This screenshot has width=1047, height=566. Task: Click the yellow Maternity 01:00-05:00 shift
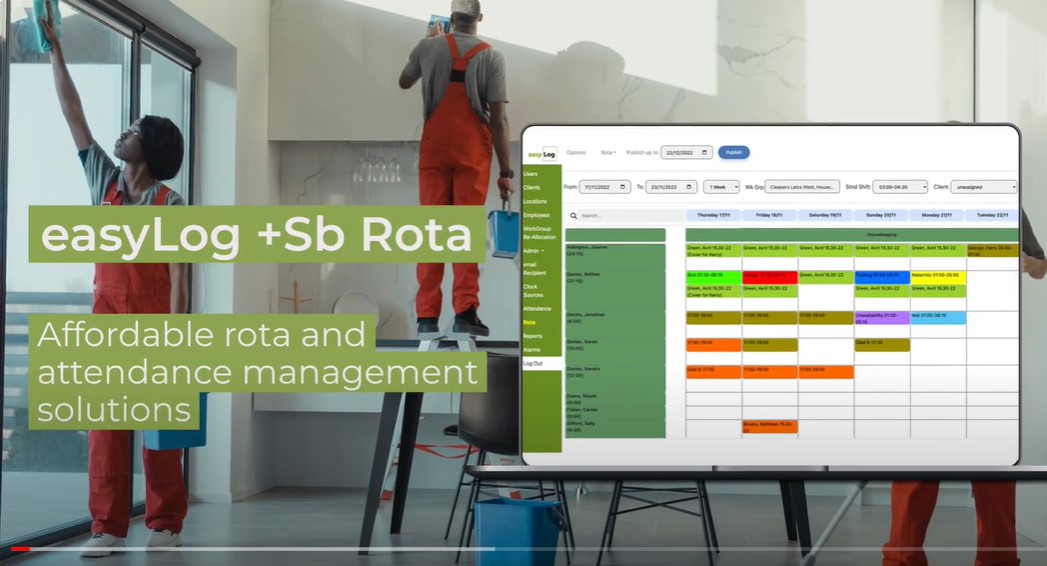pyautogui.click(x=937, y=277)
